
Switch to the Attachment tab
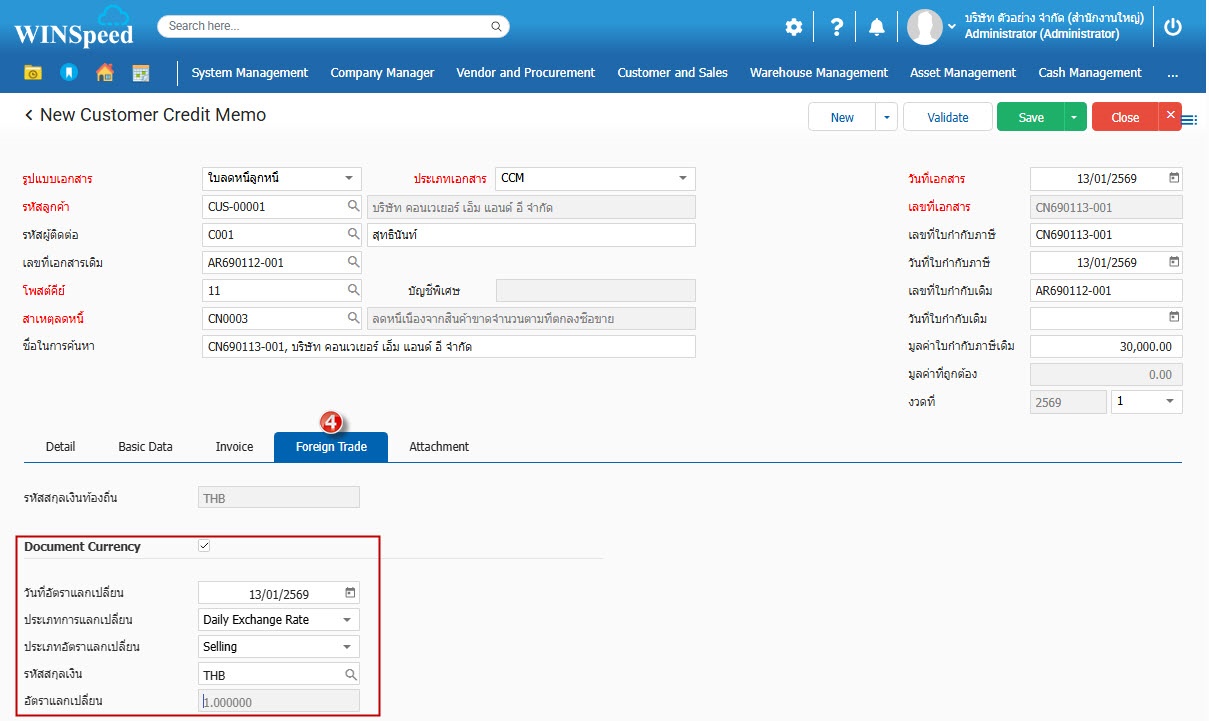coord(439,447)
